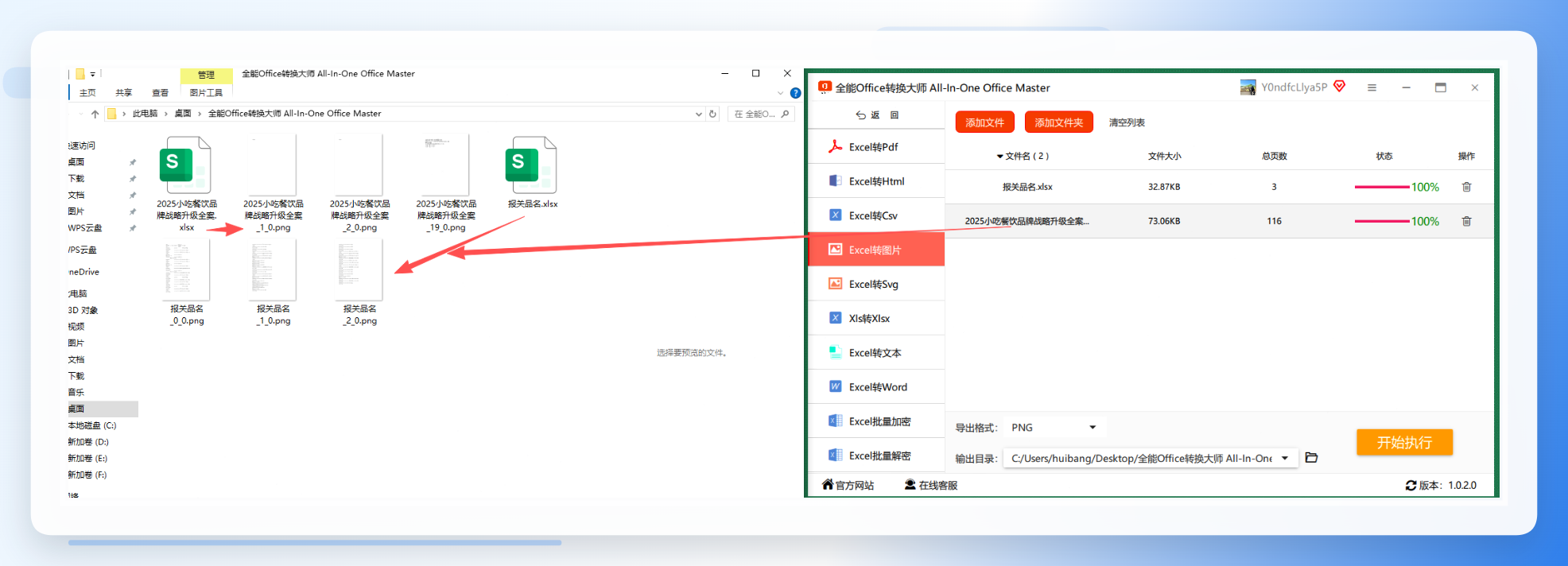
Task: Expand the address bar history dropdown
Action: coord(698,114)
